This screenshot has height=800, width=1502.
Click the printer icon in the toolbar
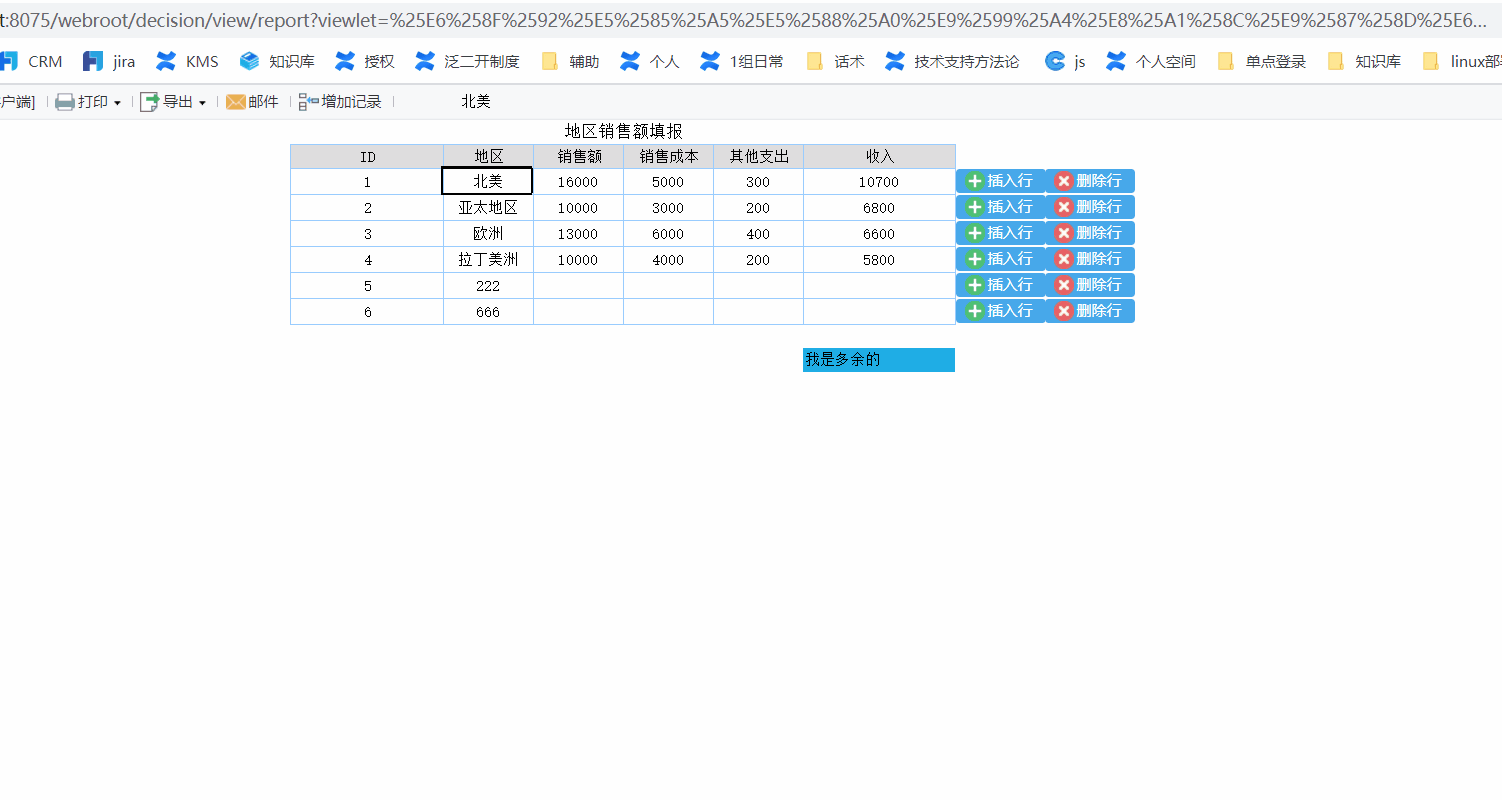point(65,102)
